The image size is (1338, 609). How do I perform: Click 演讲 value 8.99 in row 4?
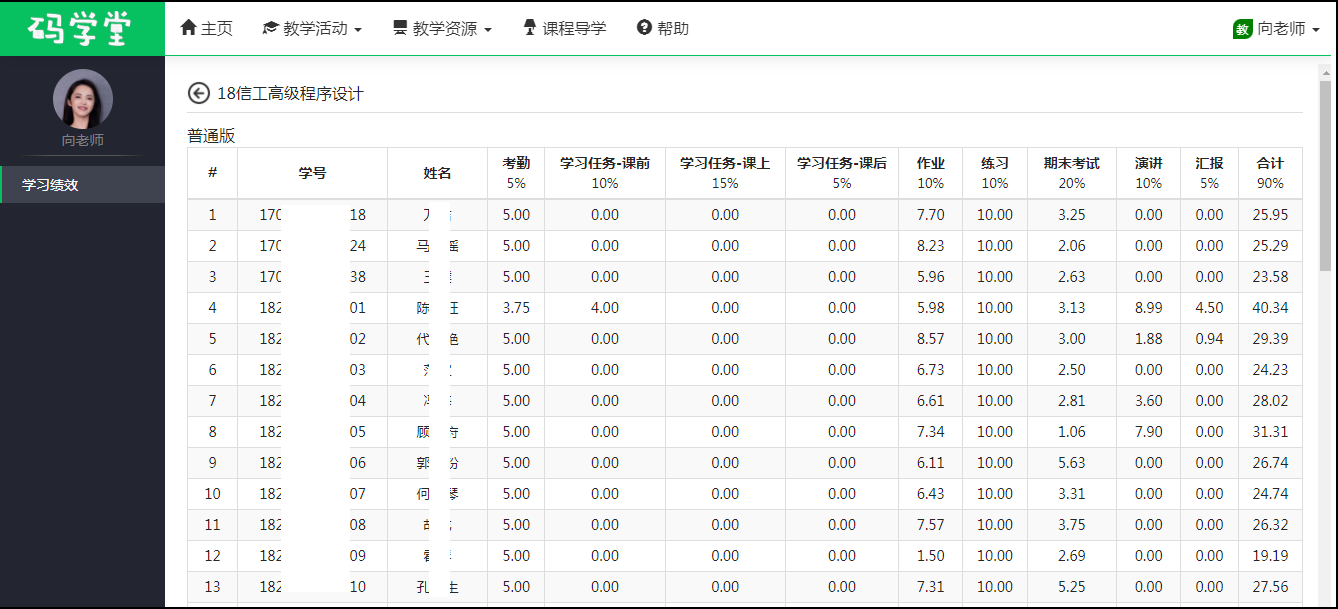click(x=1149, y=308)
